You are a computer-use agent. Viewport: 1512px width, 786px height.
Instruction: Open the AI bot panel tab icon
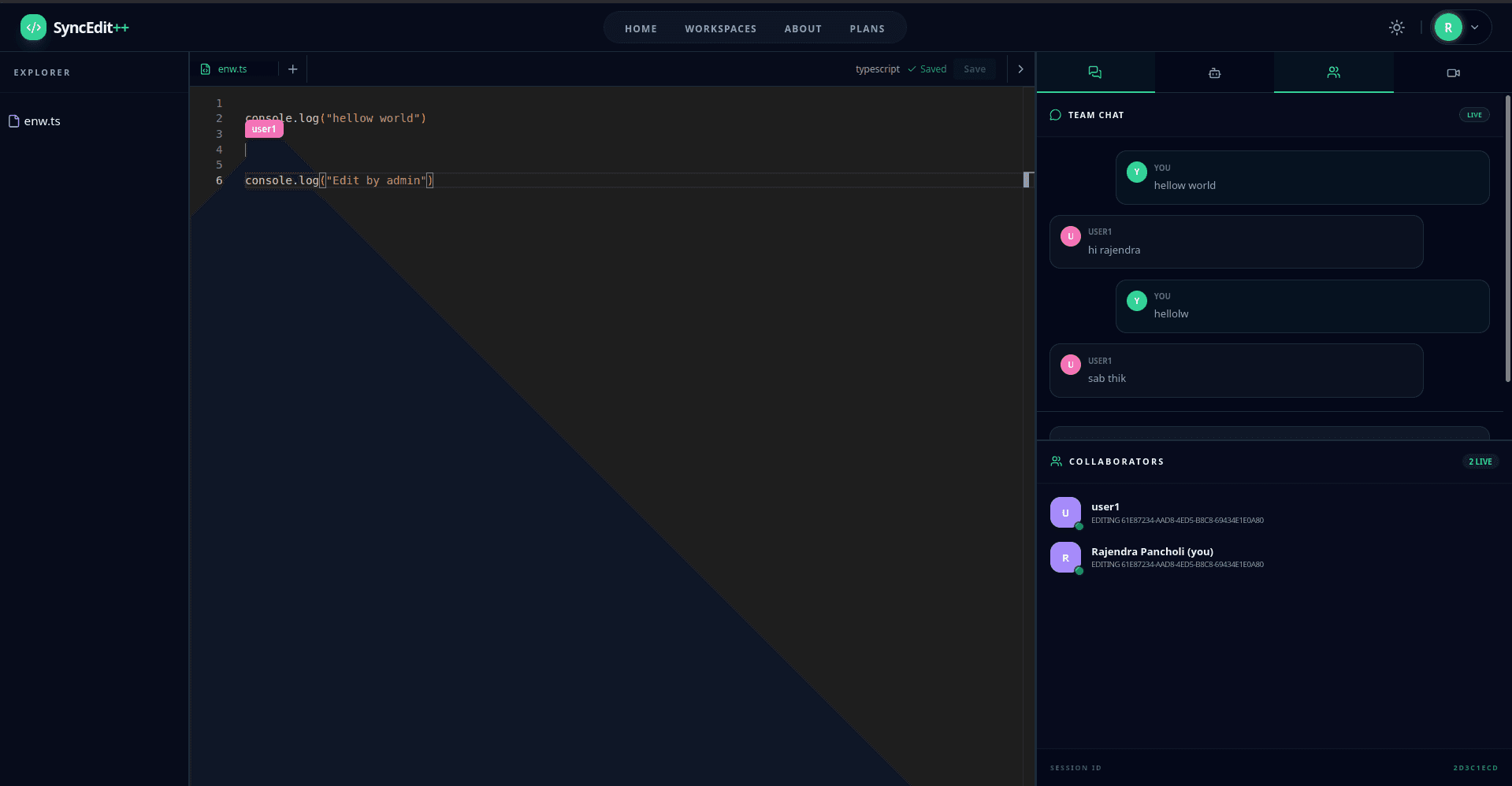coord(1214,72)
